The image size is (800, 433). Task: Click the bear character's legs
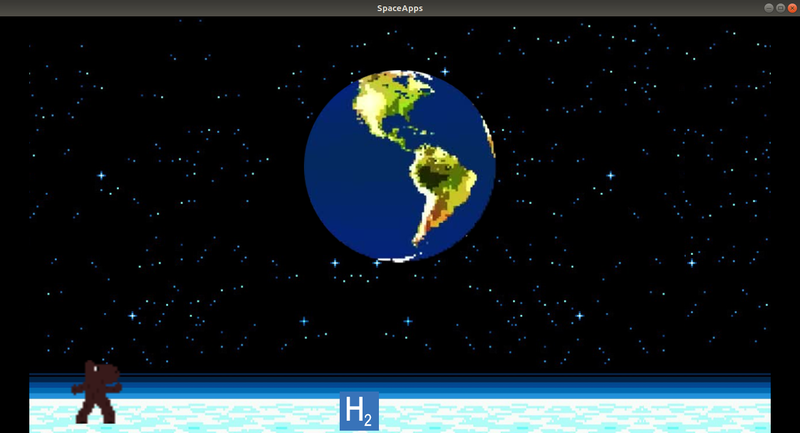[96, 410]
